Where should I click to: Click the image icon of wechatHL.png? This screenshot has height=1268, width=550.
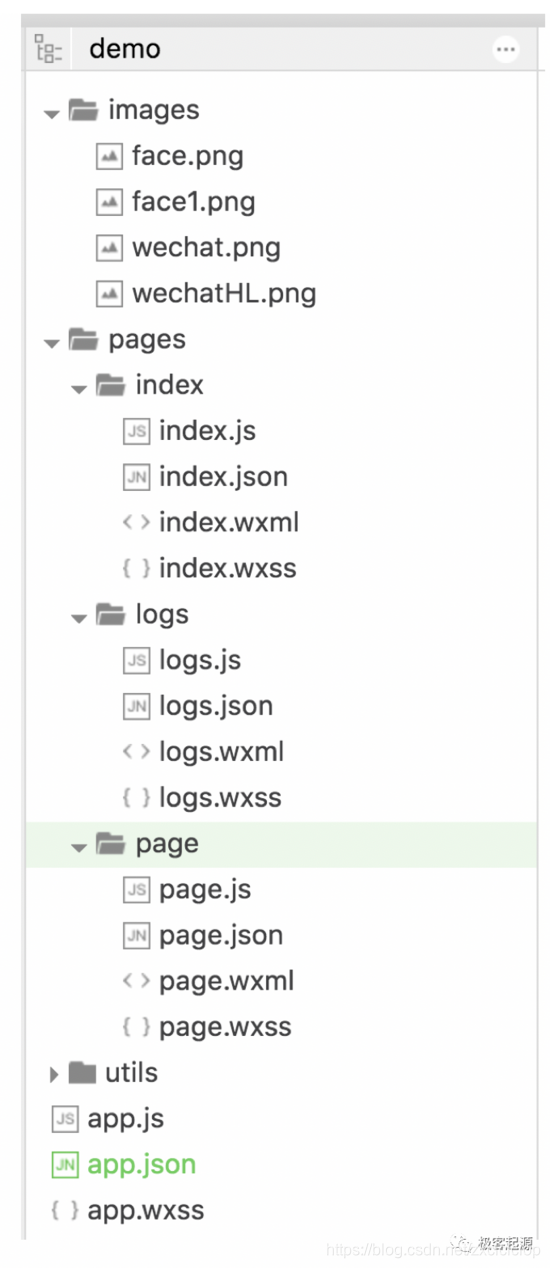109,294
